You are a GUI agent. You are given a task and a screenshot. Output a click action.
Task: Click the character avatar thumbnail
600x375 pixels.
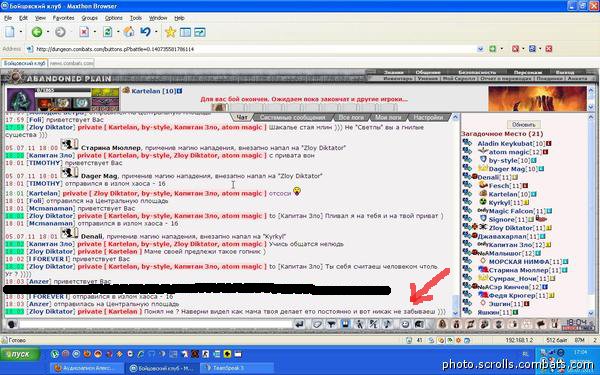click(21, 99)
